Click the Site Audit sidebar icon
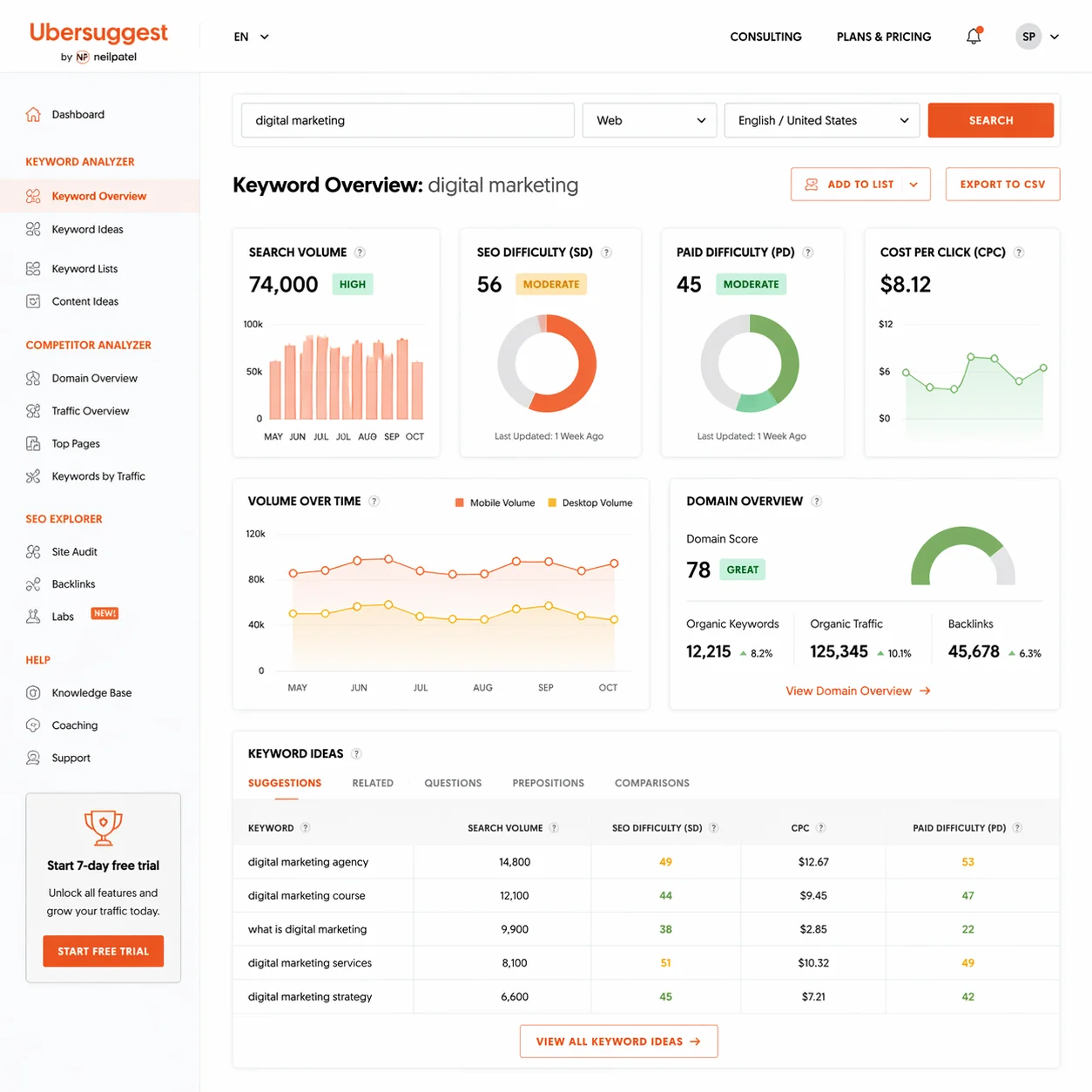The height and width of the screenshot is (1092, 1092). [33, 551]
